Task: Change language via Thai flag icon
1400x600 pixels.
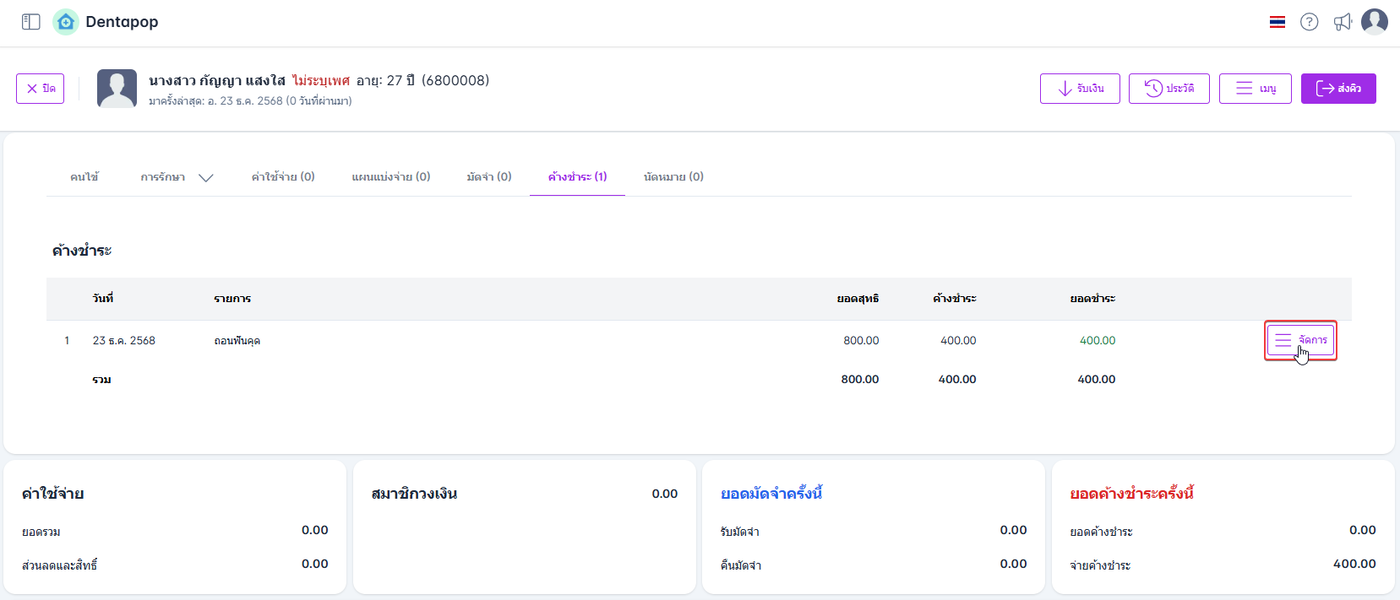Action: pos(1277,22)
